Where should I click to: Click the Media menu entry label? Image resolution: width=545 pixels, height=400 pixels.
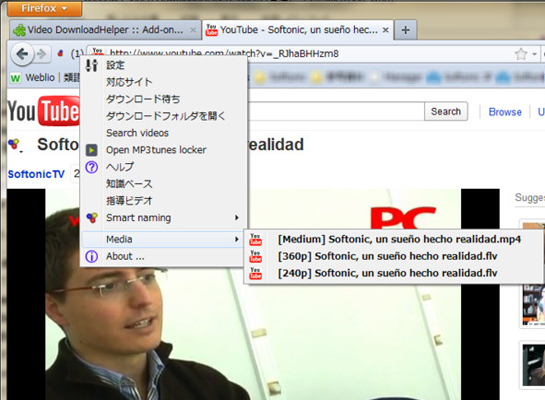click(x=119, y=239)
